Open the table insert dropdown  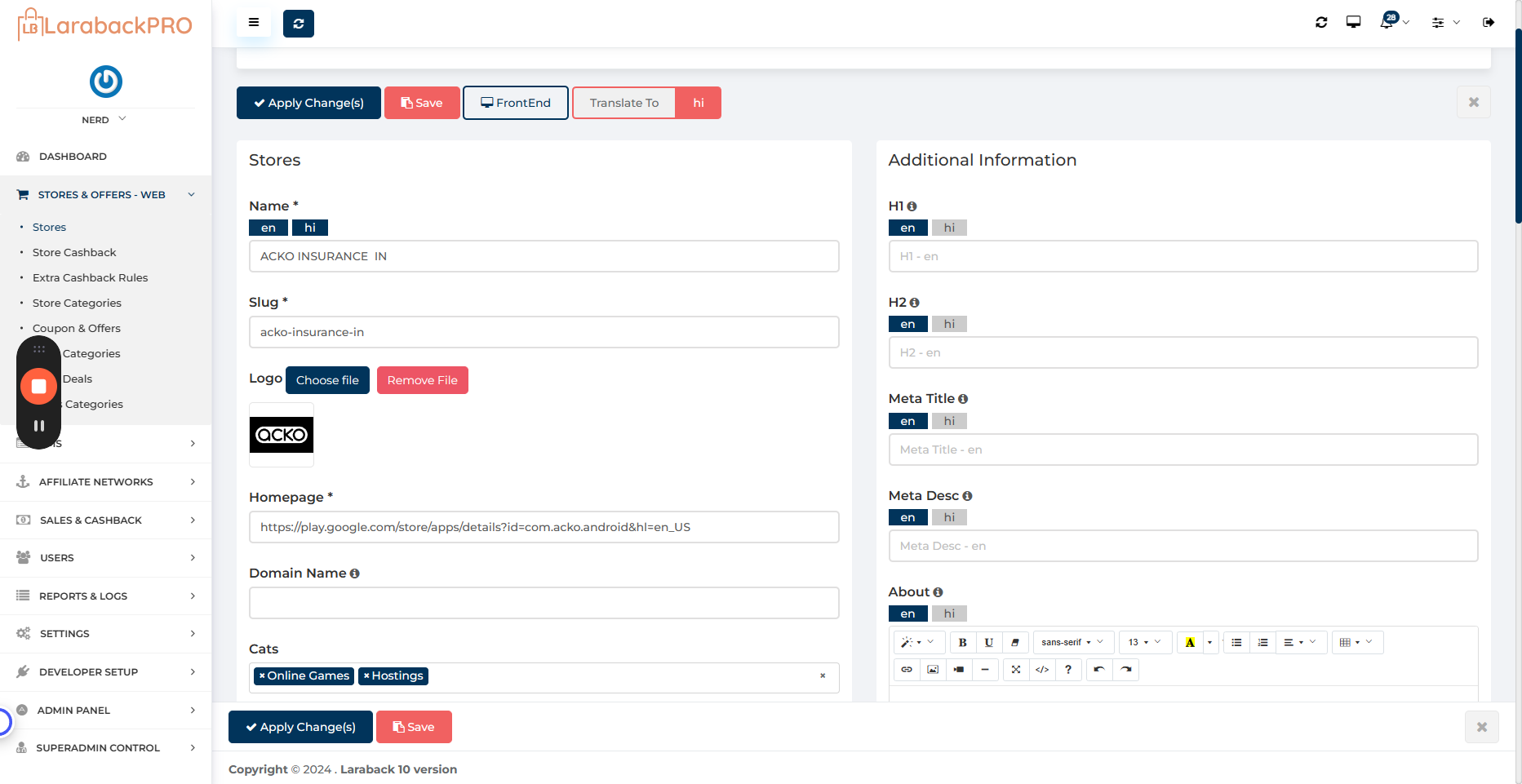pos(1356,643)
